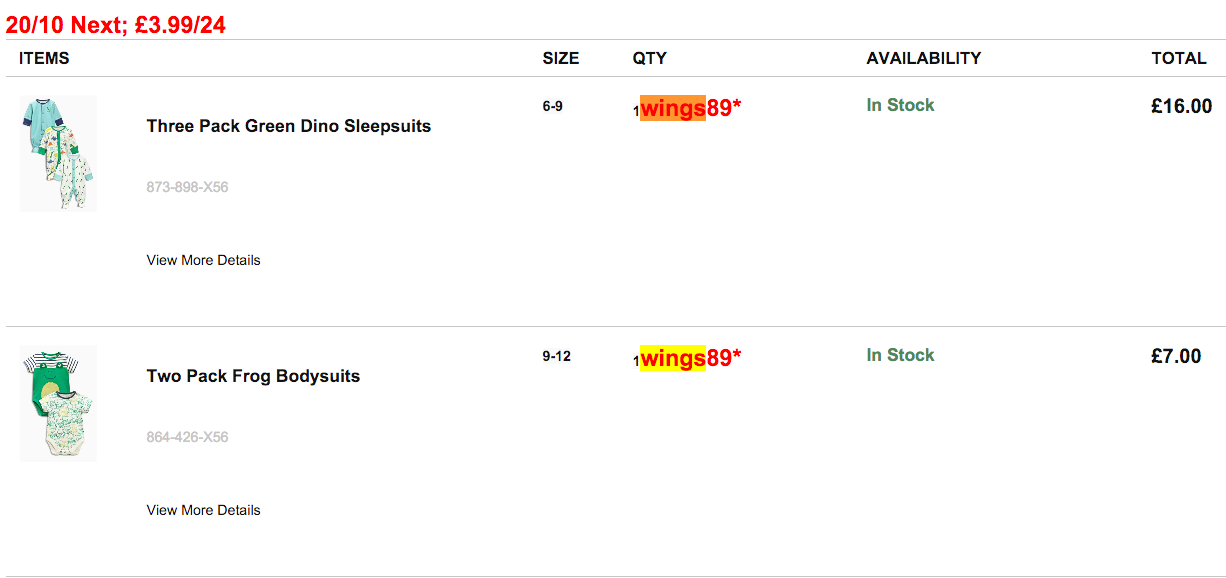The width and height of the screenshot is (1226, 578).
Task: Select product code 864-426-X56
Action: coord(187,437)
